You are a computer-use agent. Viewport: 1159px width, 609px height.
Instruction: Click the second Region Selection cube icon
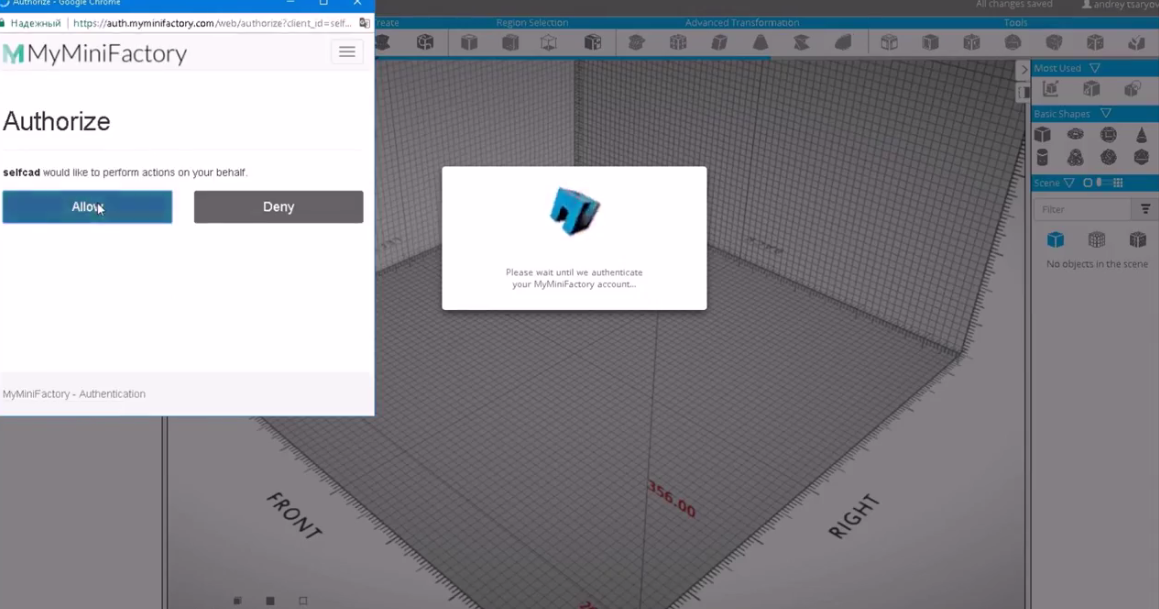pyautogui.click(x=510, y=42)
